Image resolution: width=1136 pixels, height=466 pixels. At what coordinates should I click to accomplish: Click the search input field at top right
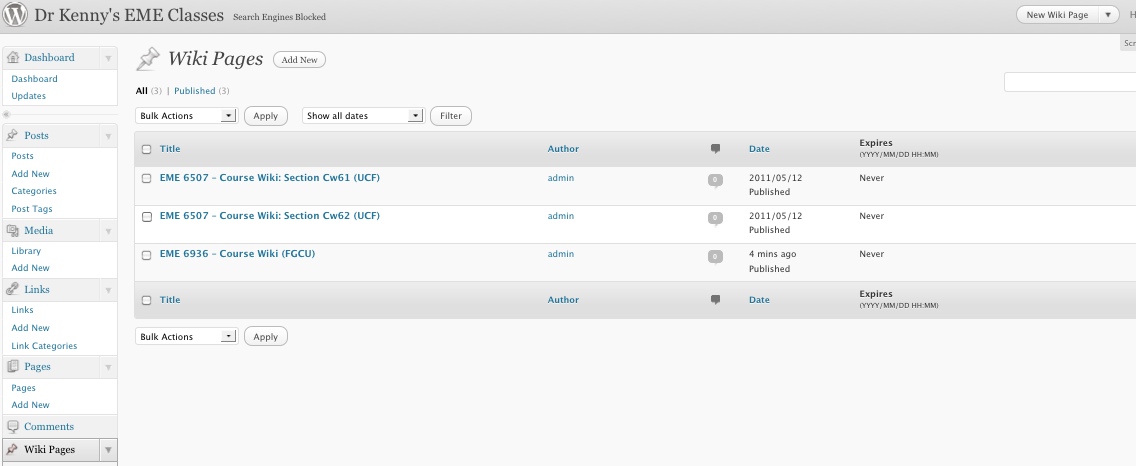(1069, 83)
